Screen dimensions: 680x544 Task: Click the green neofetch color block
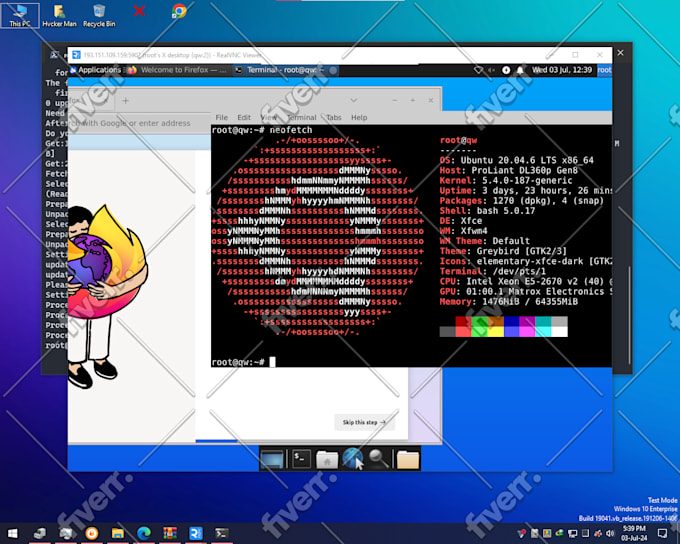[480, 327]
